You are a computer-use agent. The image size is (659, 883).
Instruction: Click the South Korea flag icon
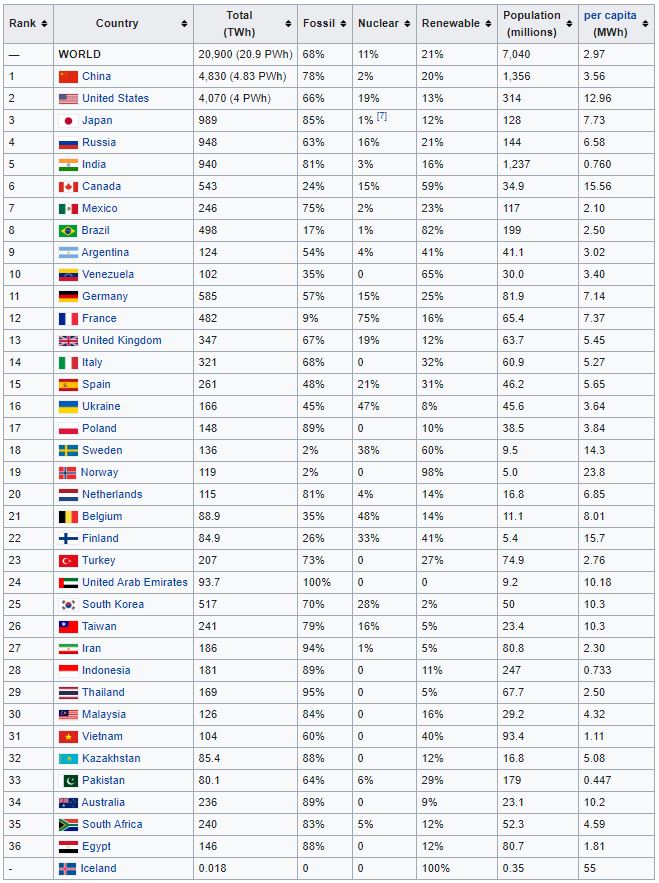pyautogui.click(x=68, y=604)
